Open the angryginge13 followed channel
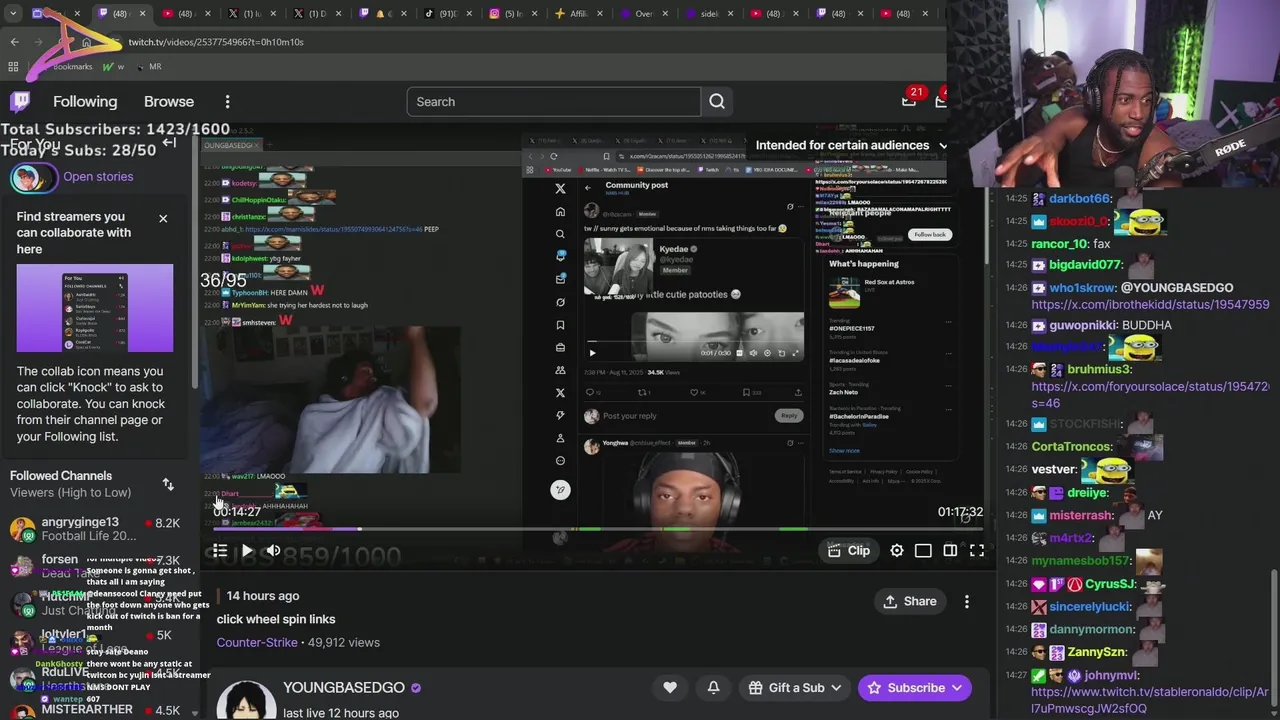The height and width of the screenshot is (720, 1280). 95,528
